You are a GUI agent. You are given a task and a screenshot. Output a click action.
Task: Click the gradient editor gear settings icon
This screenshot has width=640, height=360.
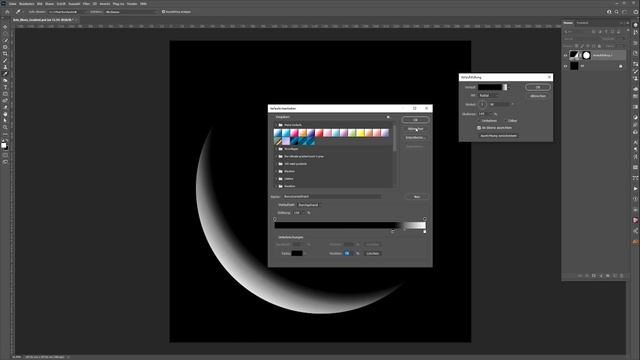click(x=388, y=117)
